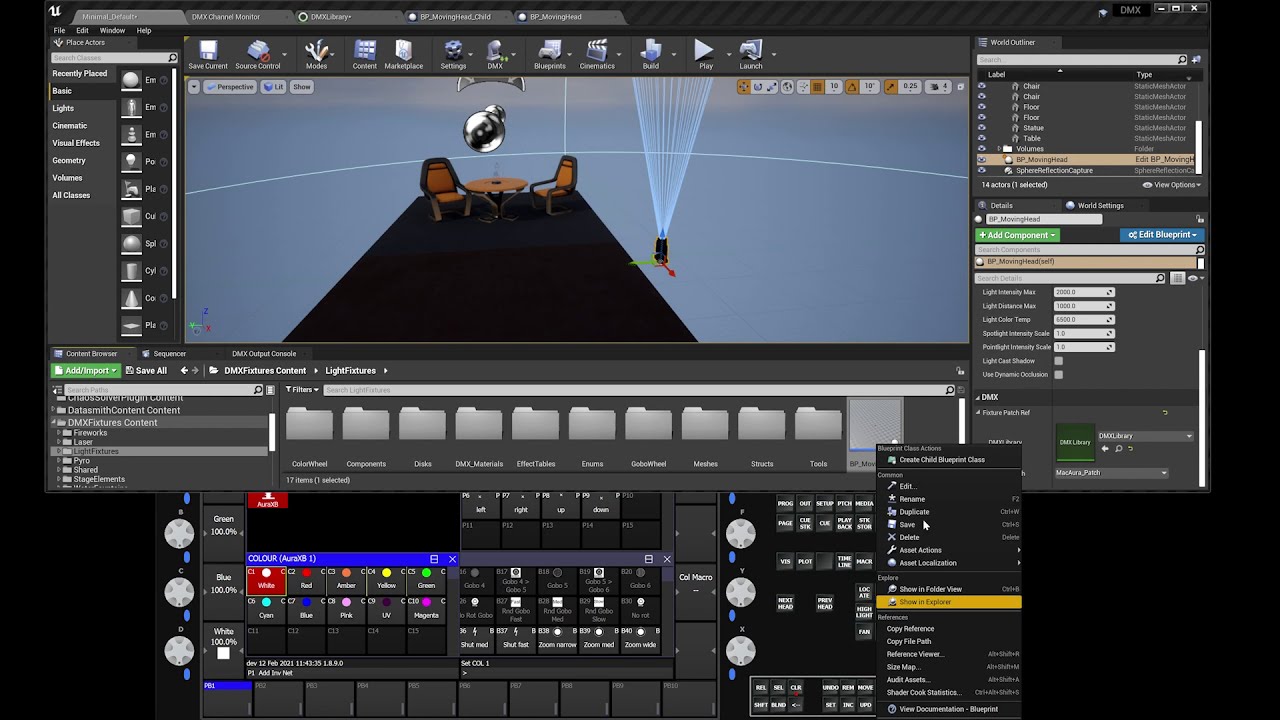
Task: Open the Edit Blueprint dropdown
Action: click(x=1162, y=235)
